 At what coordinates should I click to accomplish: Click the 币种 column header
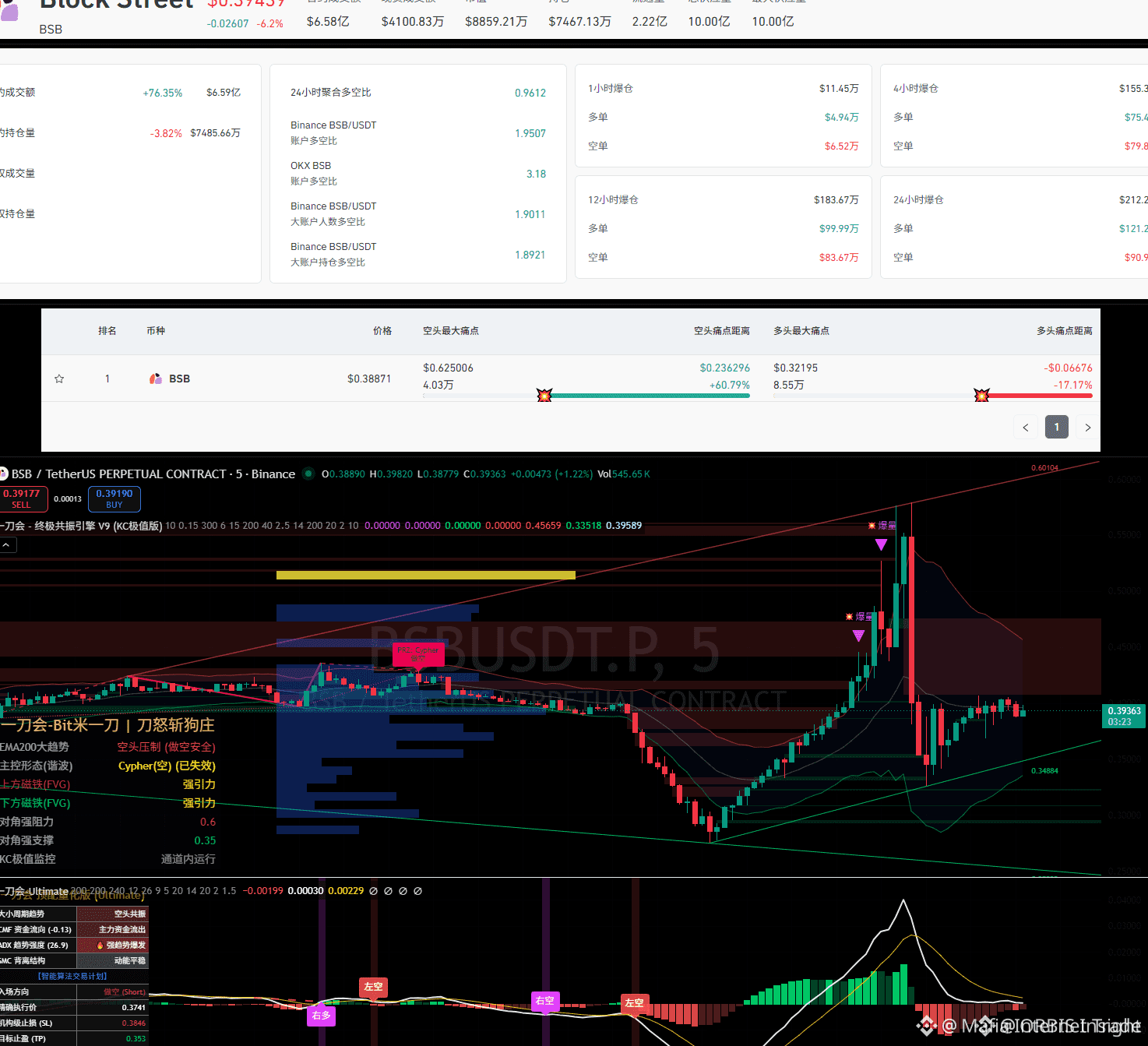(156, 331)
